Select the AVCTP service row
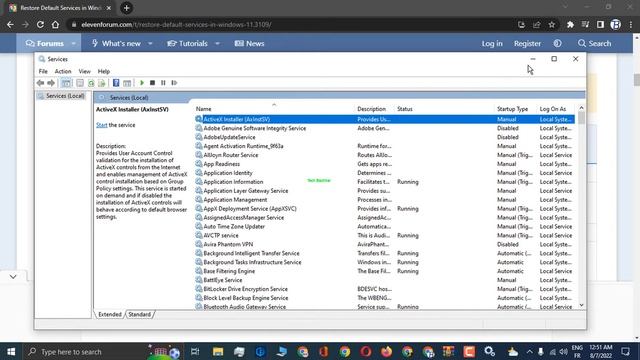640x360 pixels. point(384,236)
